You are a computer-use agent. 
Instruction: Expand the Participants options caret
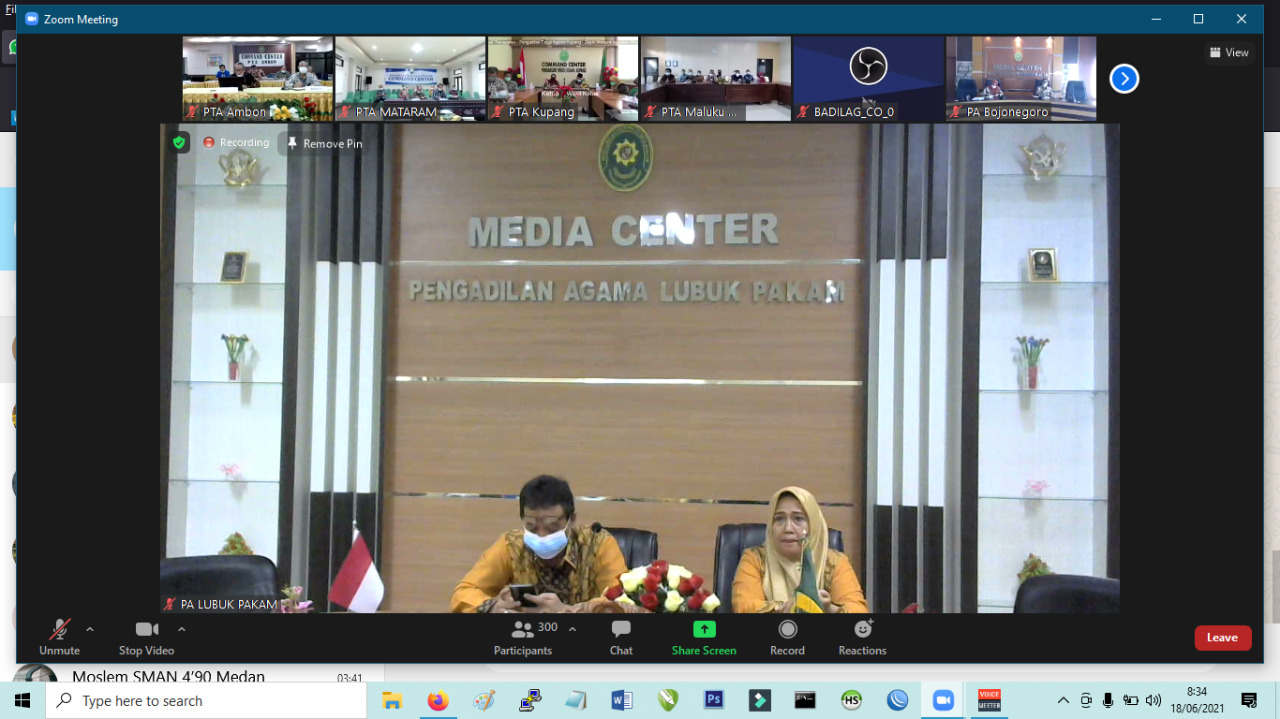(572, 629)
